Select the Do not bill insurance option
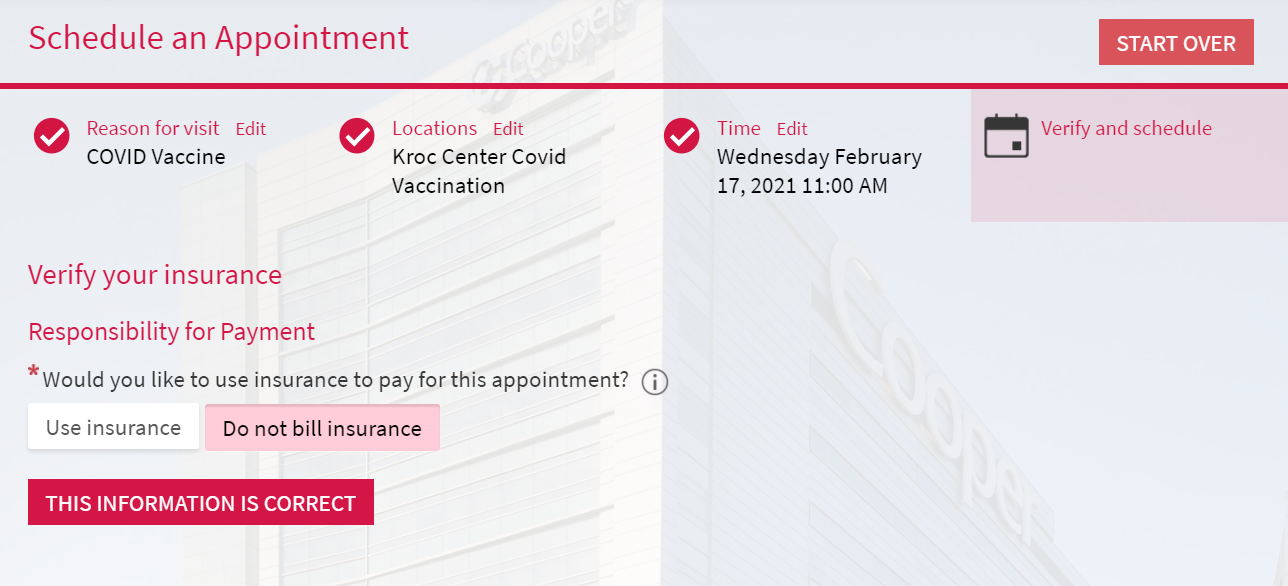 (x=322, y=428)
